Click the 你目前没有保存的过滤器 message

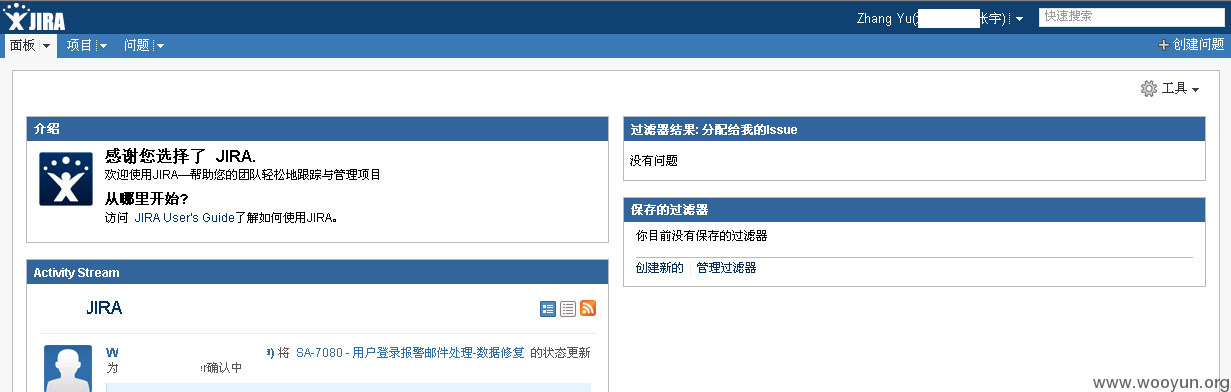(702, 236)
